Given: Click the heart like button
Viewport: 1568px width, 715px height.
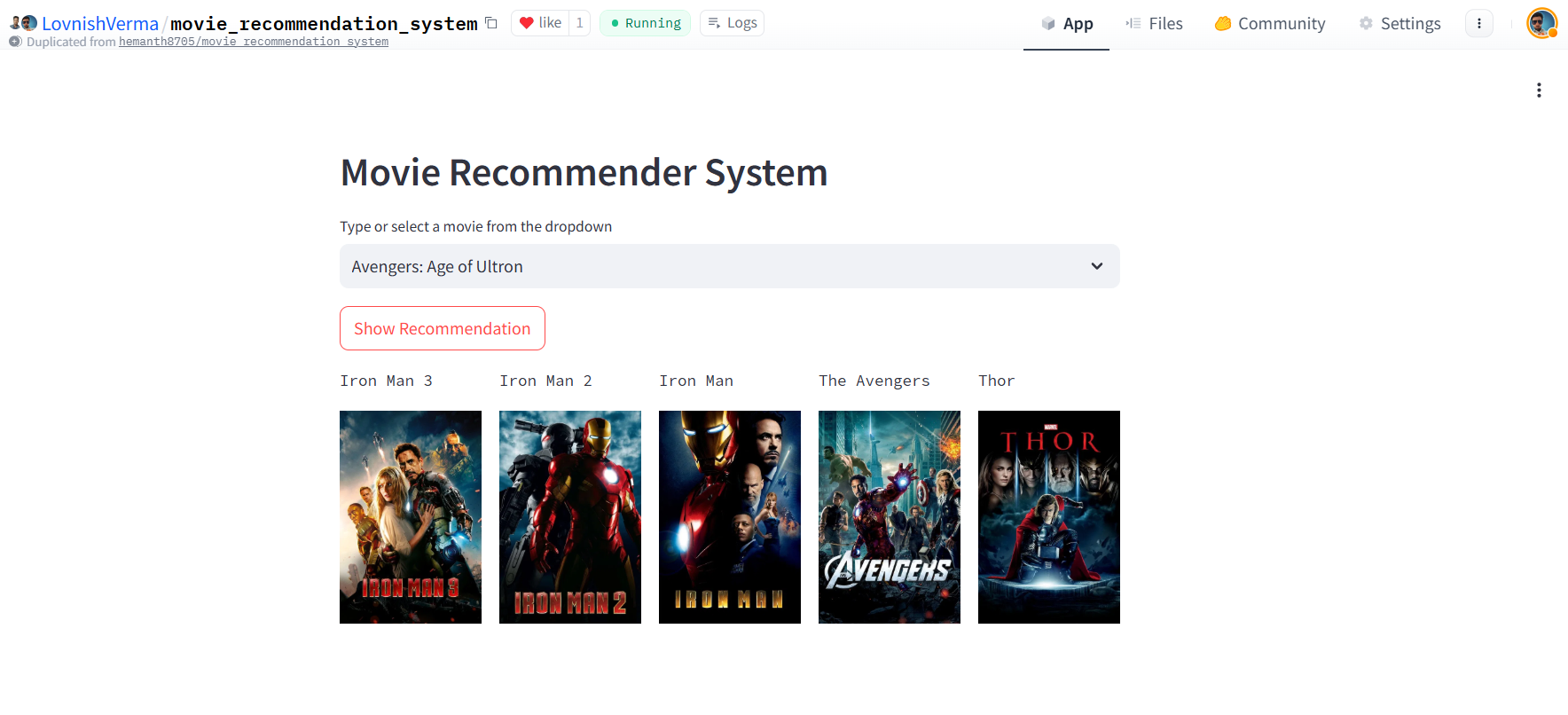Looking at the screenshot, I should tap(540, 23).
